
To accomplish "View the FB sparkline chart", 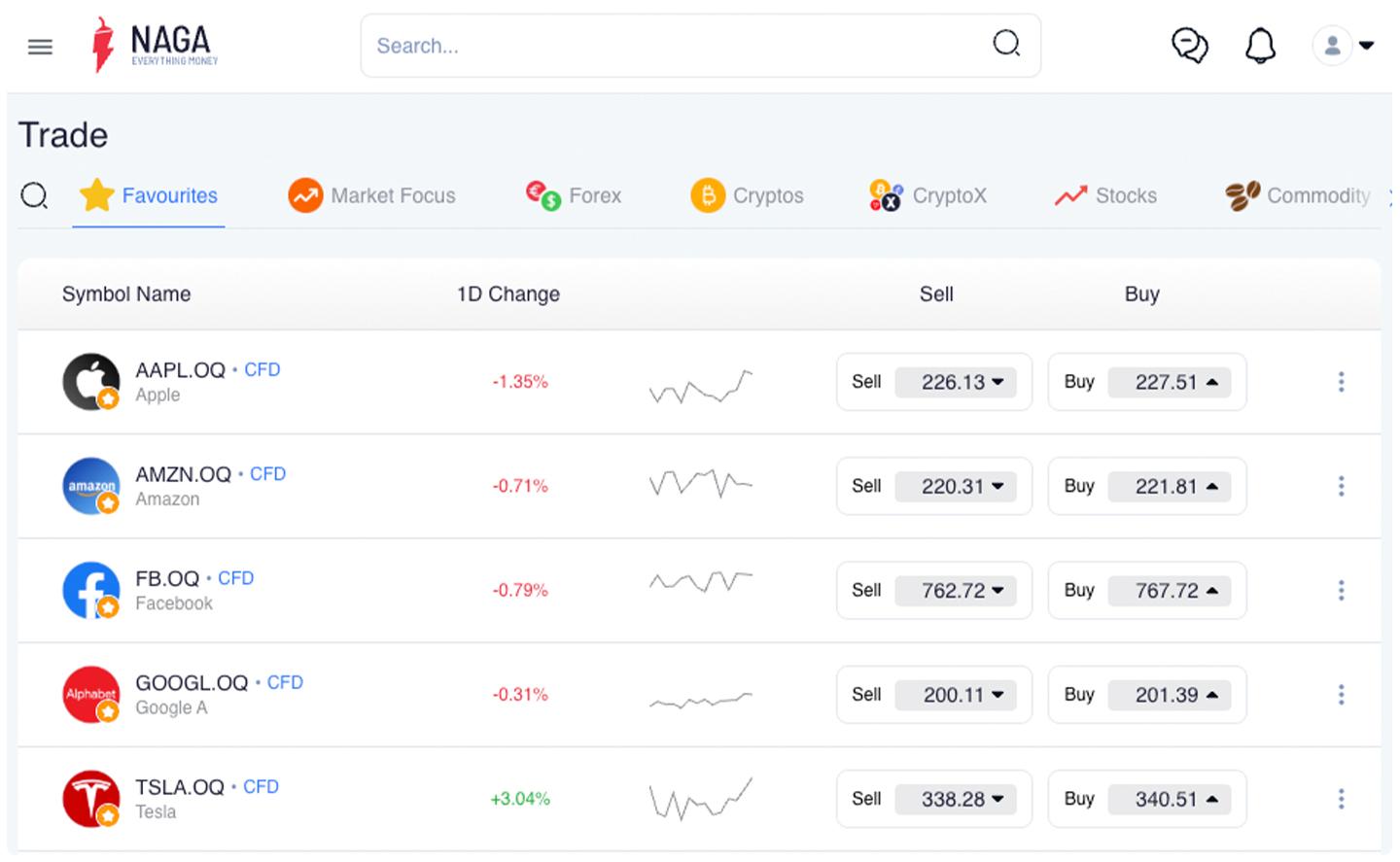I will click(701, 582).
